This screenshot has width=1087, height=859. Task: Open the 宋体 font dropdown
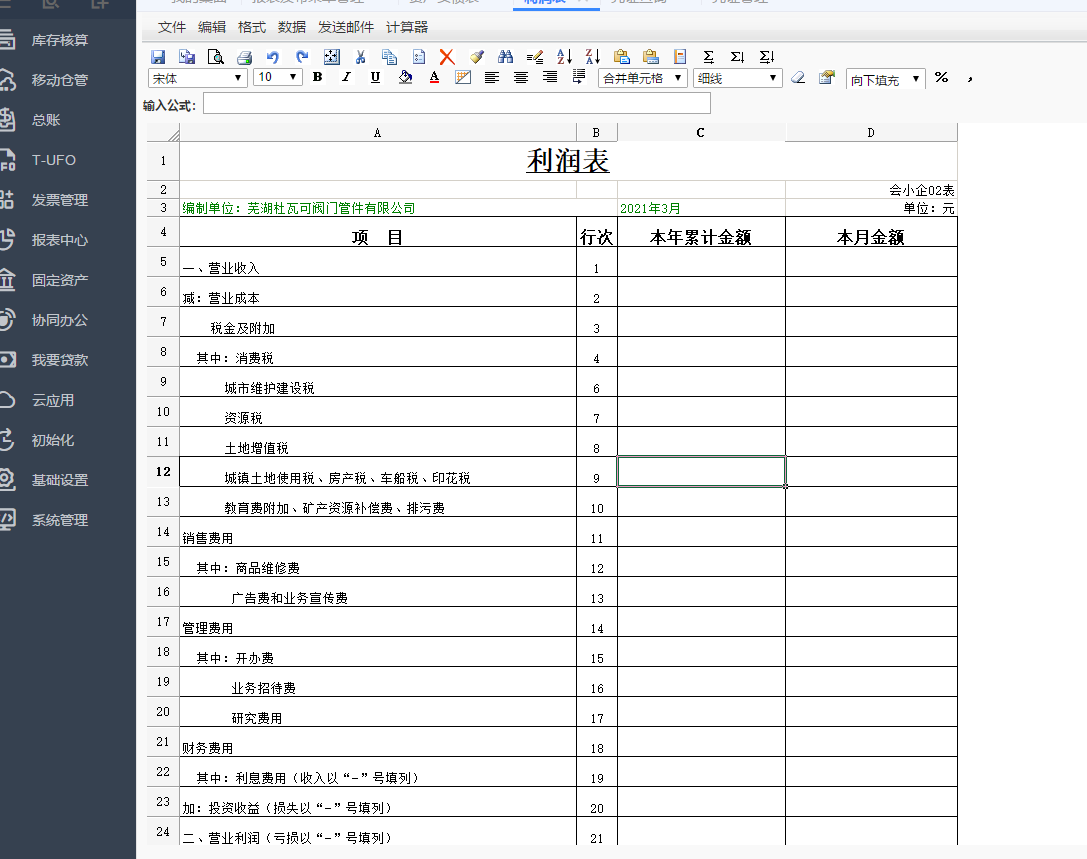(198, 78)
